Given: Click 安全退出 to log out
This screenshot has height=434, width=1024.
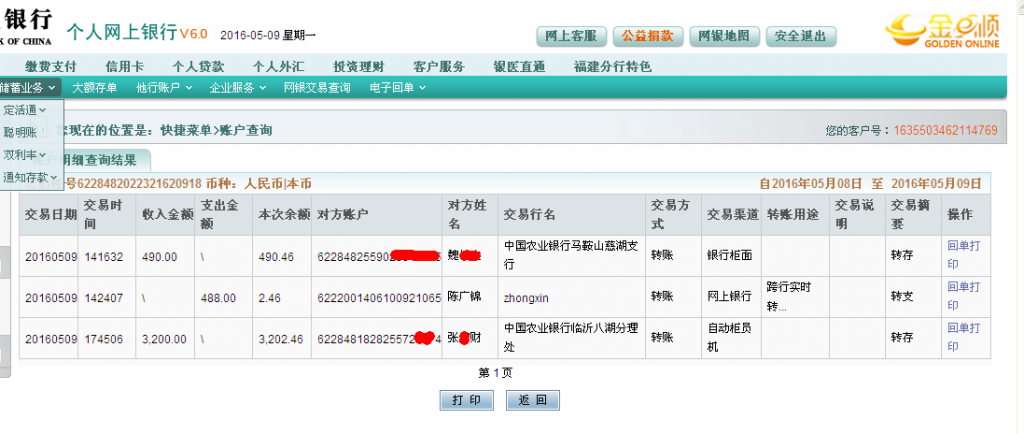Looking at the screenshot, I should 801,37.
